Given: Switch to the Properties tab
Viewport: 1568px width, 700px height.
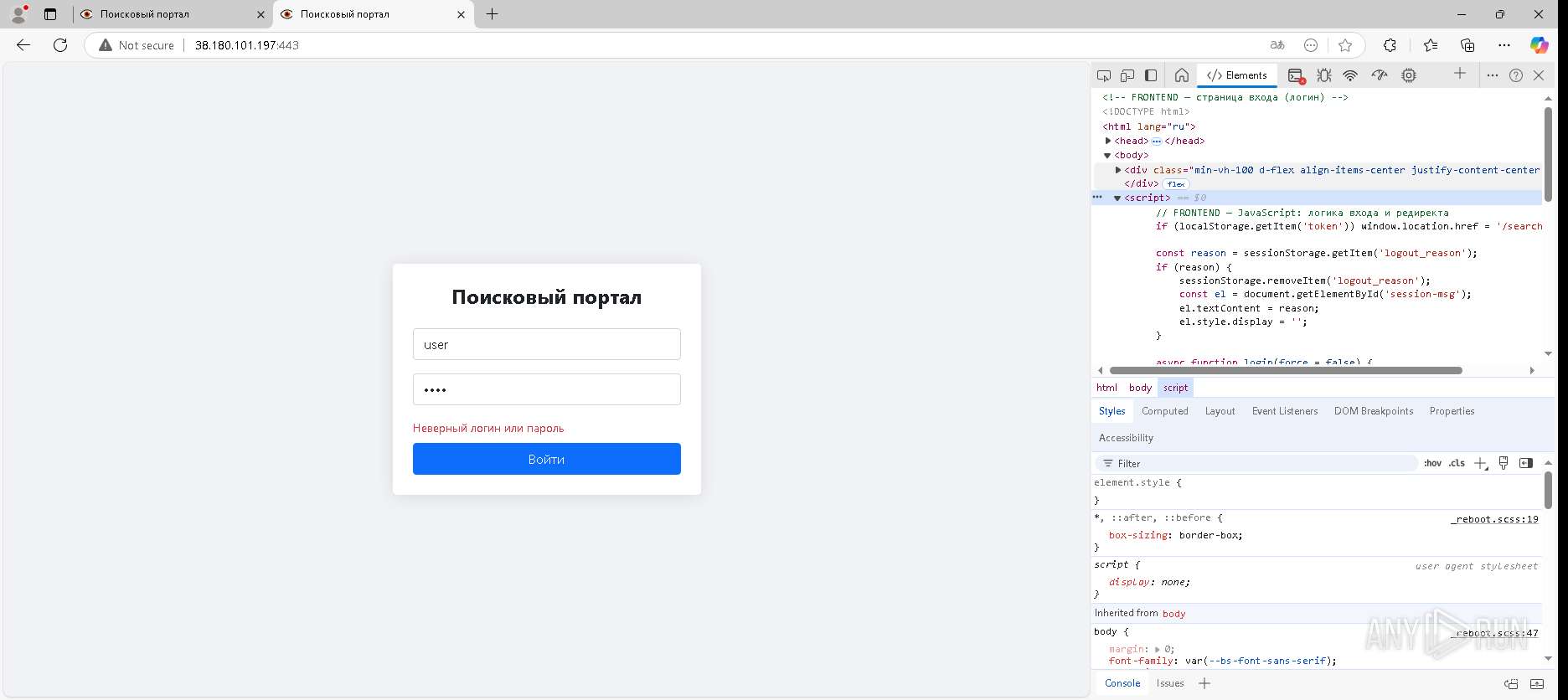Looking at the screenshot, I should [1452, 411].
